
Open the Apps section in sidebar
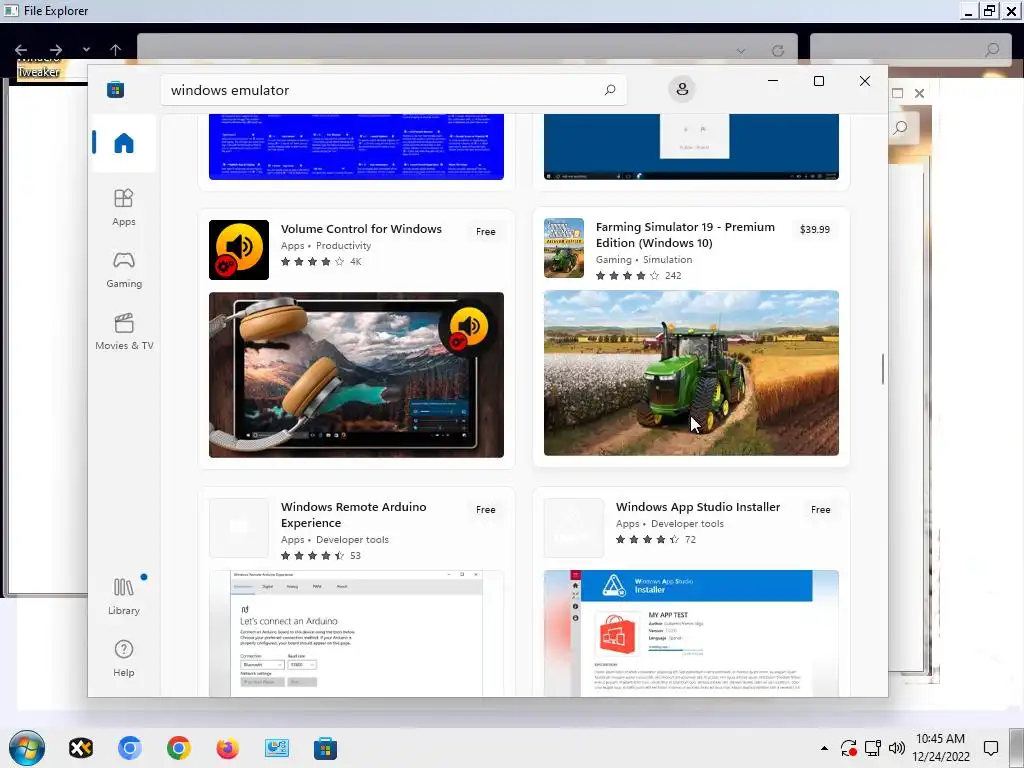tap(124, 207)
